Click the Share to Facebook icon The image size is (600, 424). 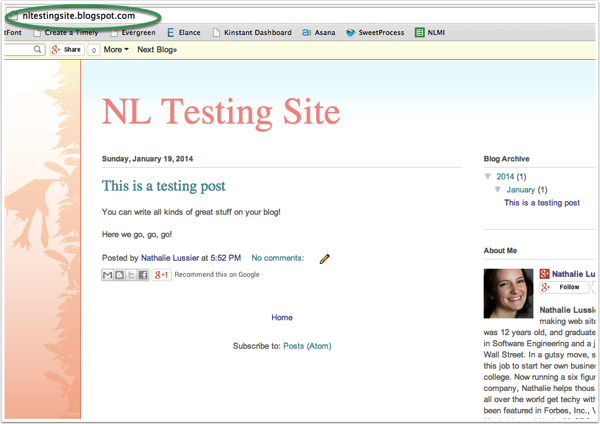[143, 274]
